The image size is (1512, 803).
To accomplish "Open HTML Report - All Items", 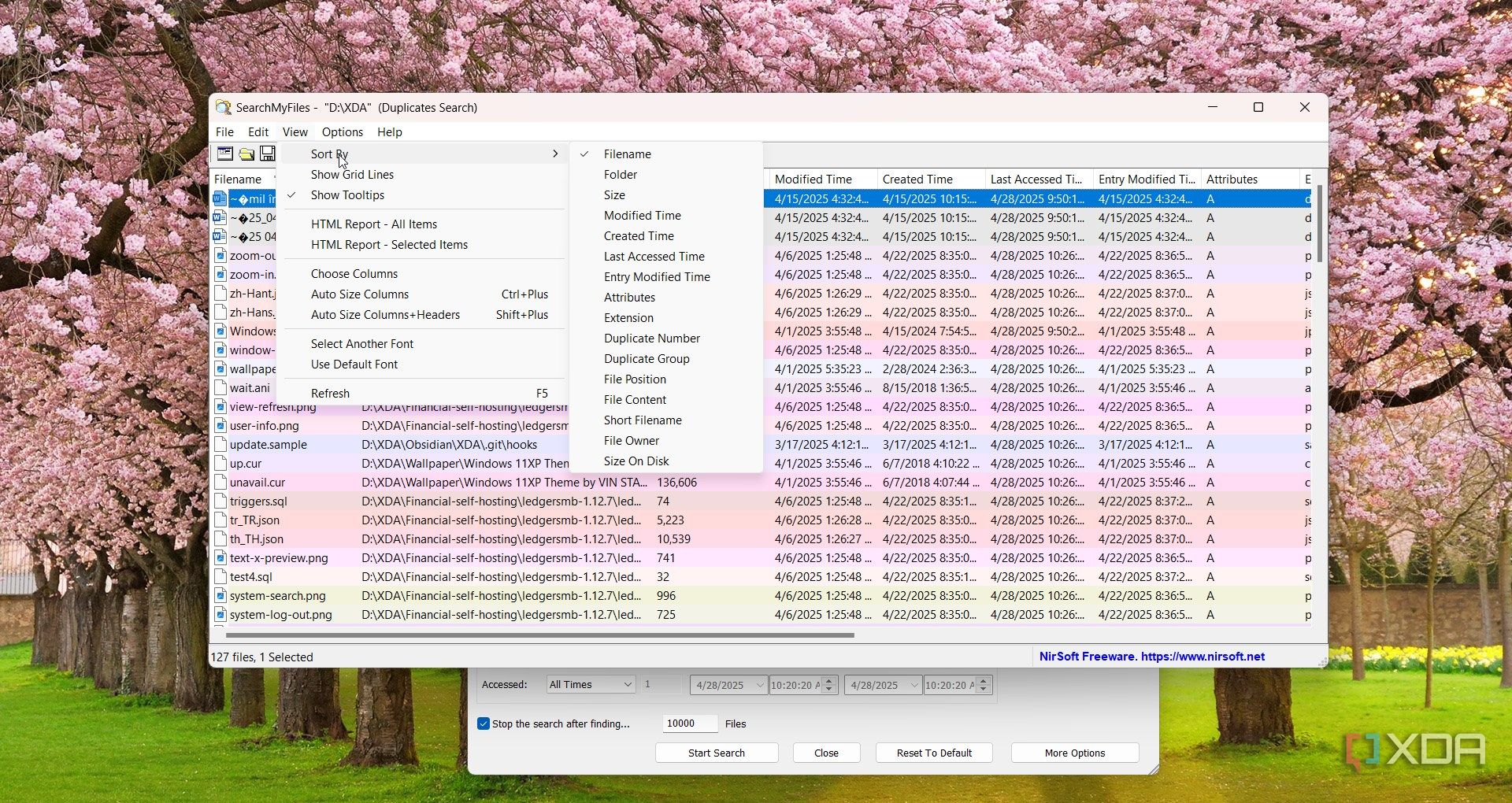I will [424, 224].
